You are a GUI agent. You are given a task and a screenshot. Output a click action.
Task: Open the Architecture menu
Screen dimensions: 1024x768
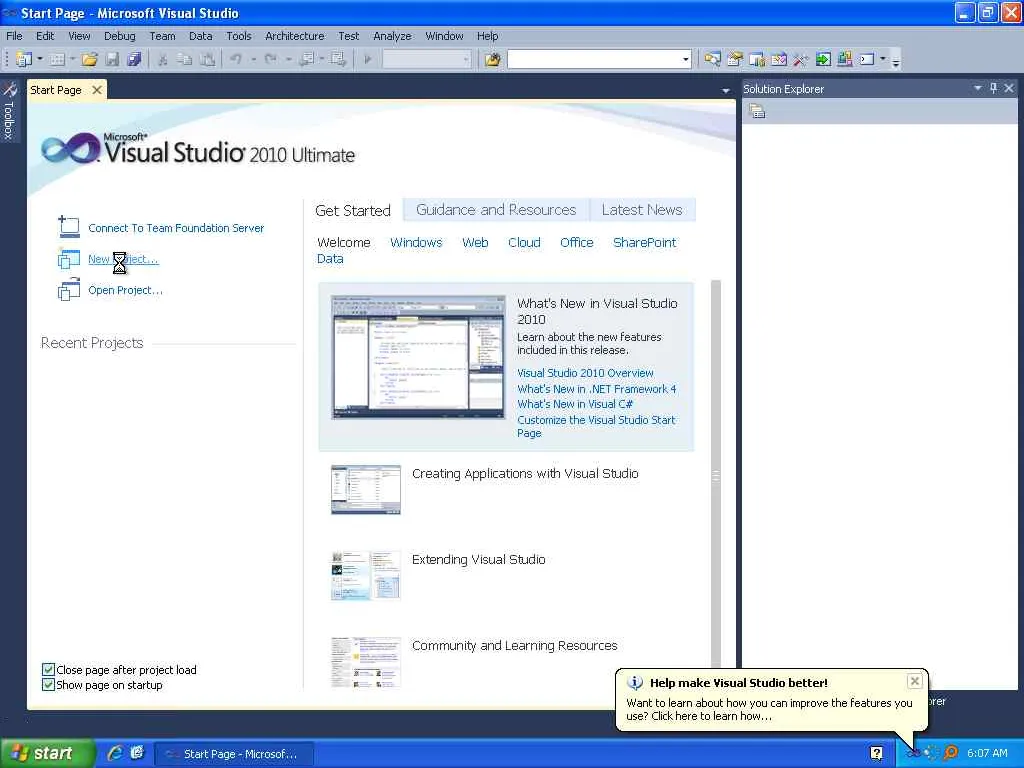point(295,36)
